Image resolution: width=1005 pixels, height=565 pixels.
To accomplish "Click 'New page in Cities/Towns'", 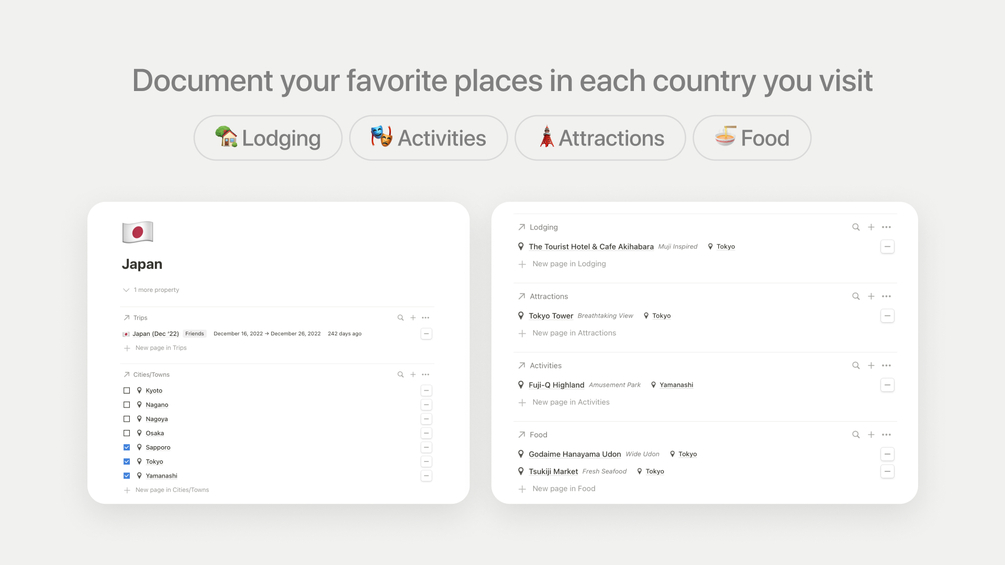I will pyautogui.click(x=171, y=490).
